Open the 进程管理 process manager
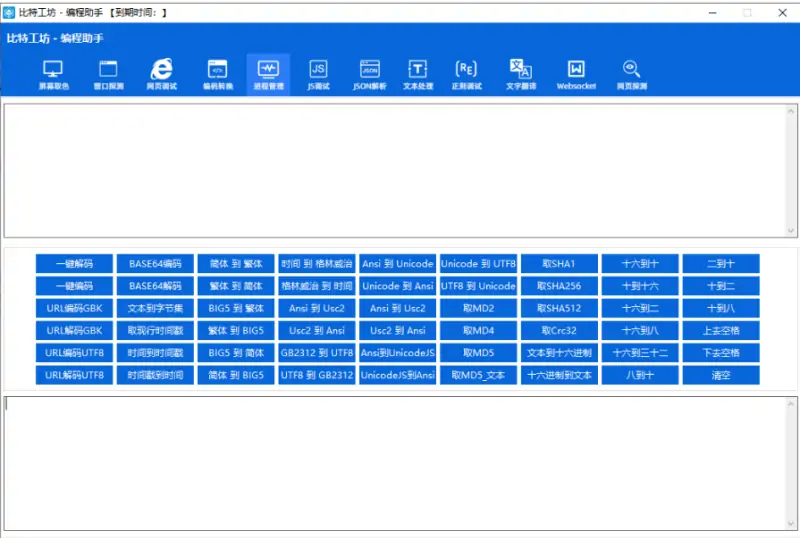The height and width of the screenshot is (538, 800). (268, 74)
